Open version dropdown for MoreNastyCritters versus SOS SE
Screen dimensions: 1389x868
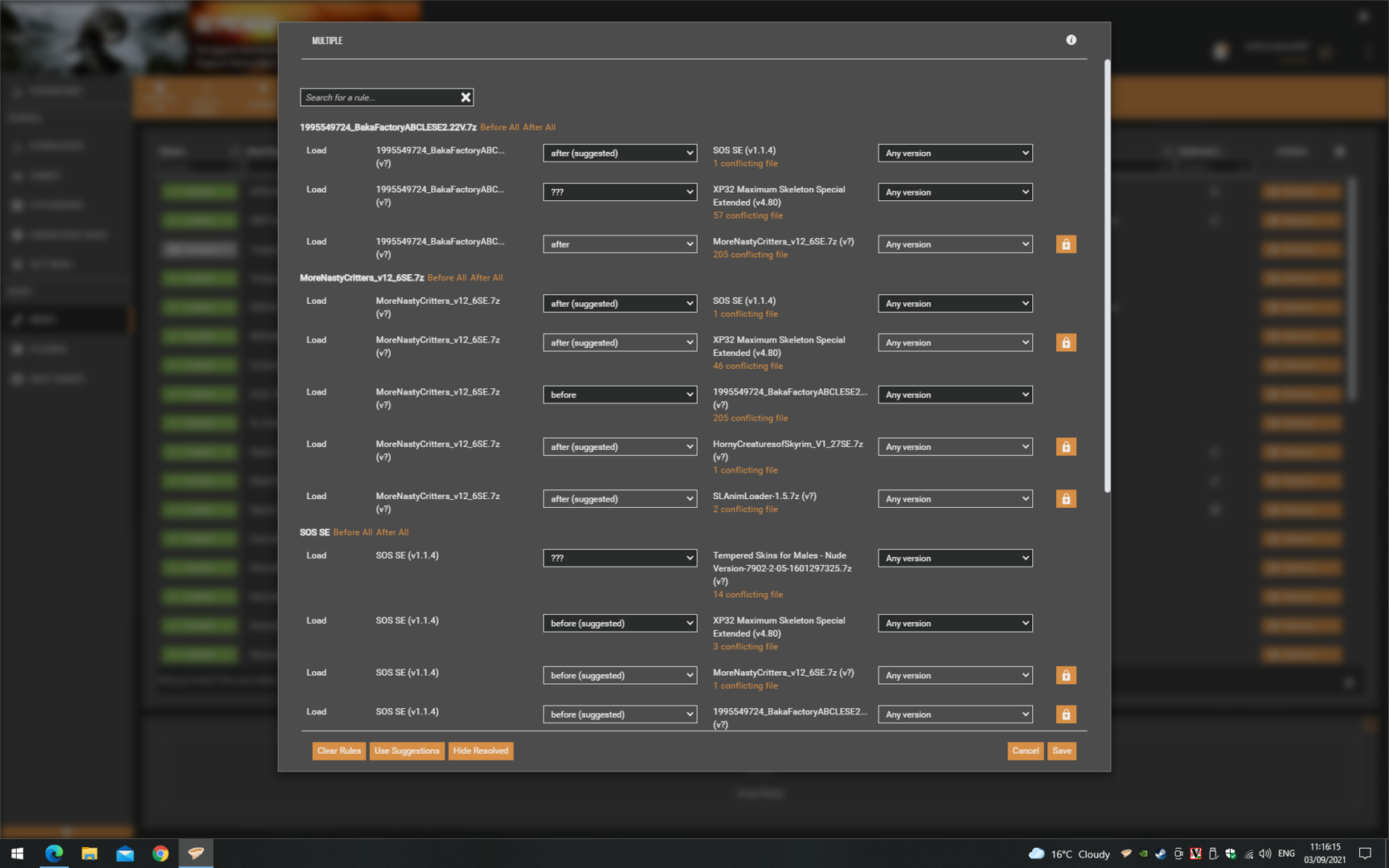point(955,304)
